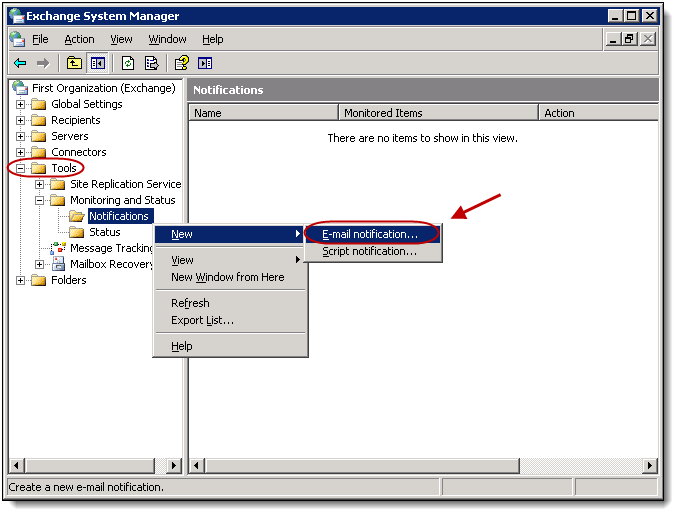The width and height of the screenshot is (681, 518).
Task: Collapse the Monitoring and Status node
Action: click(x=40, y=201)
